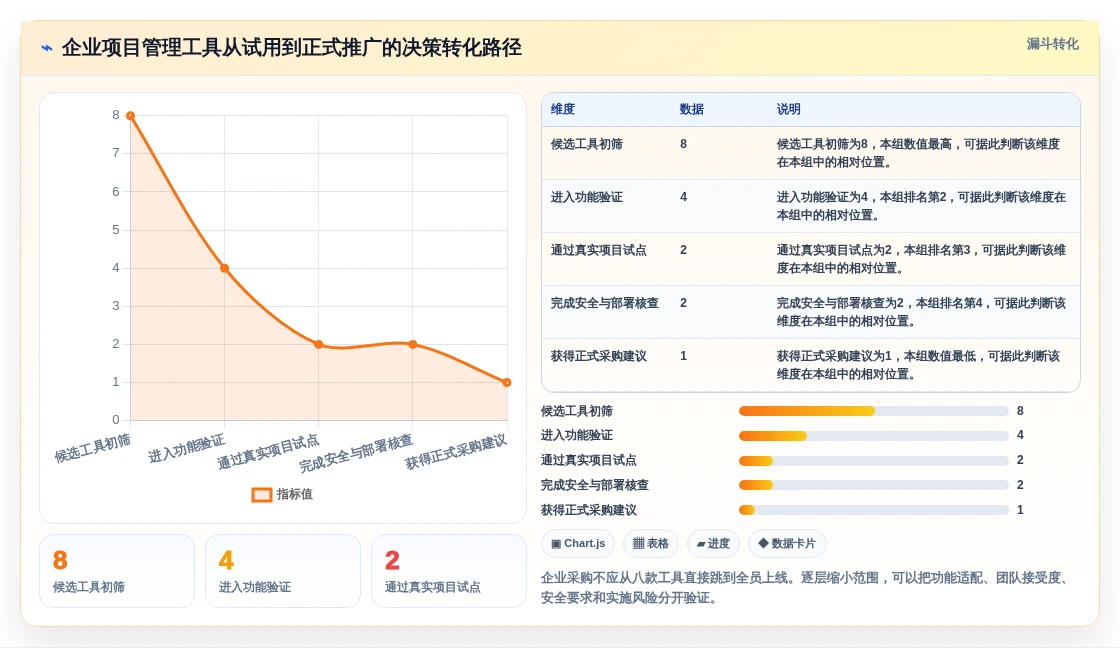The width and height of the screenshot is (1120, 648).
Task: Click the description starting 进入功能验证为4
Action: pos(921,206)
